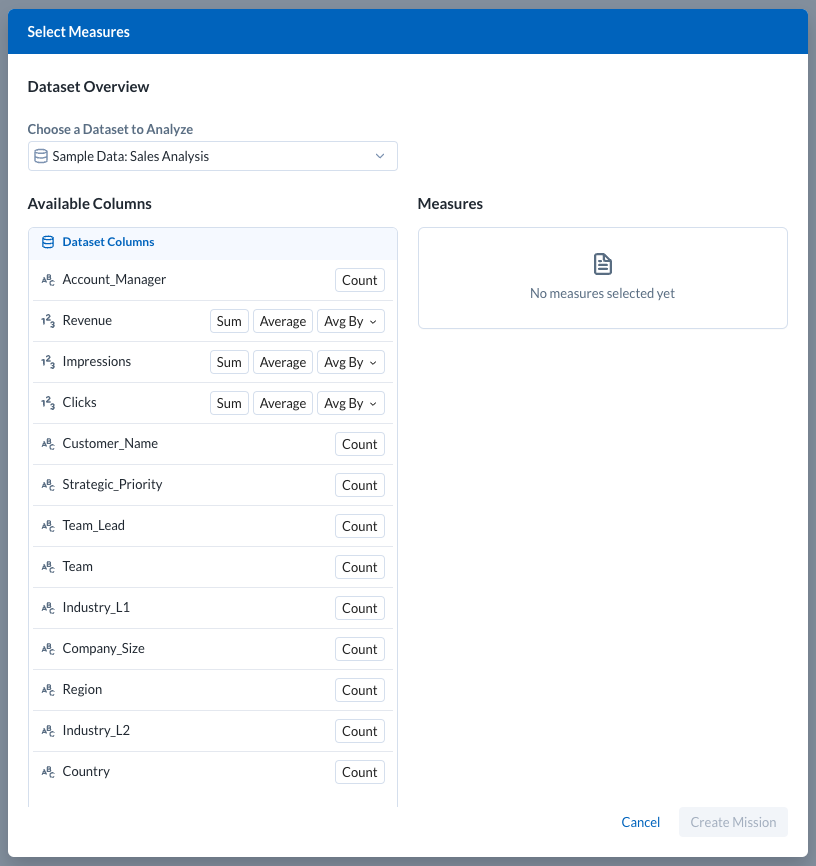Add Average of Clicks measure

point(283,403)
